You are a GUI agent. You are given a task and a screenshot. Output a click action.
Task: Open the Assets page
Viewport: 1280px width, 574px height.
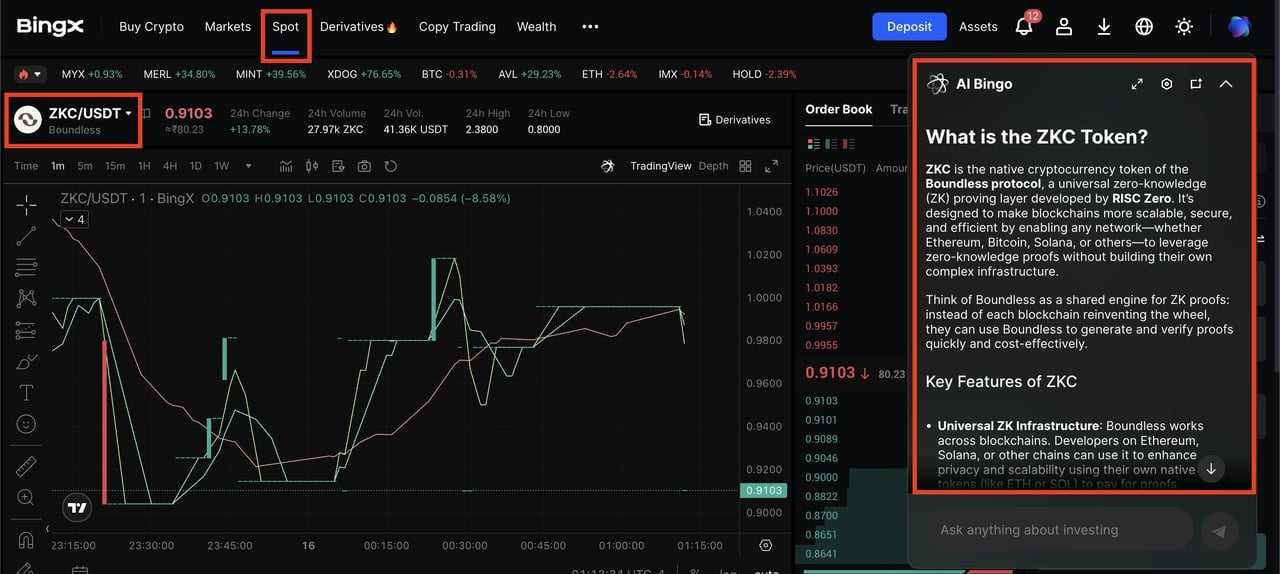(978, 27)
